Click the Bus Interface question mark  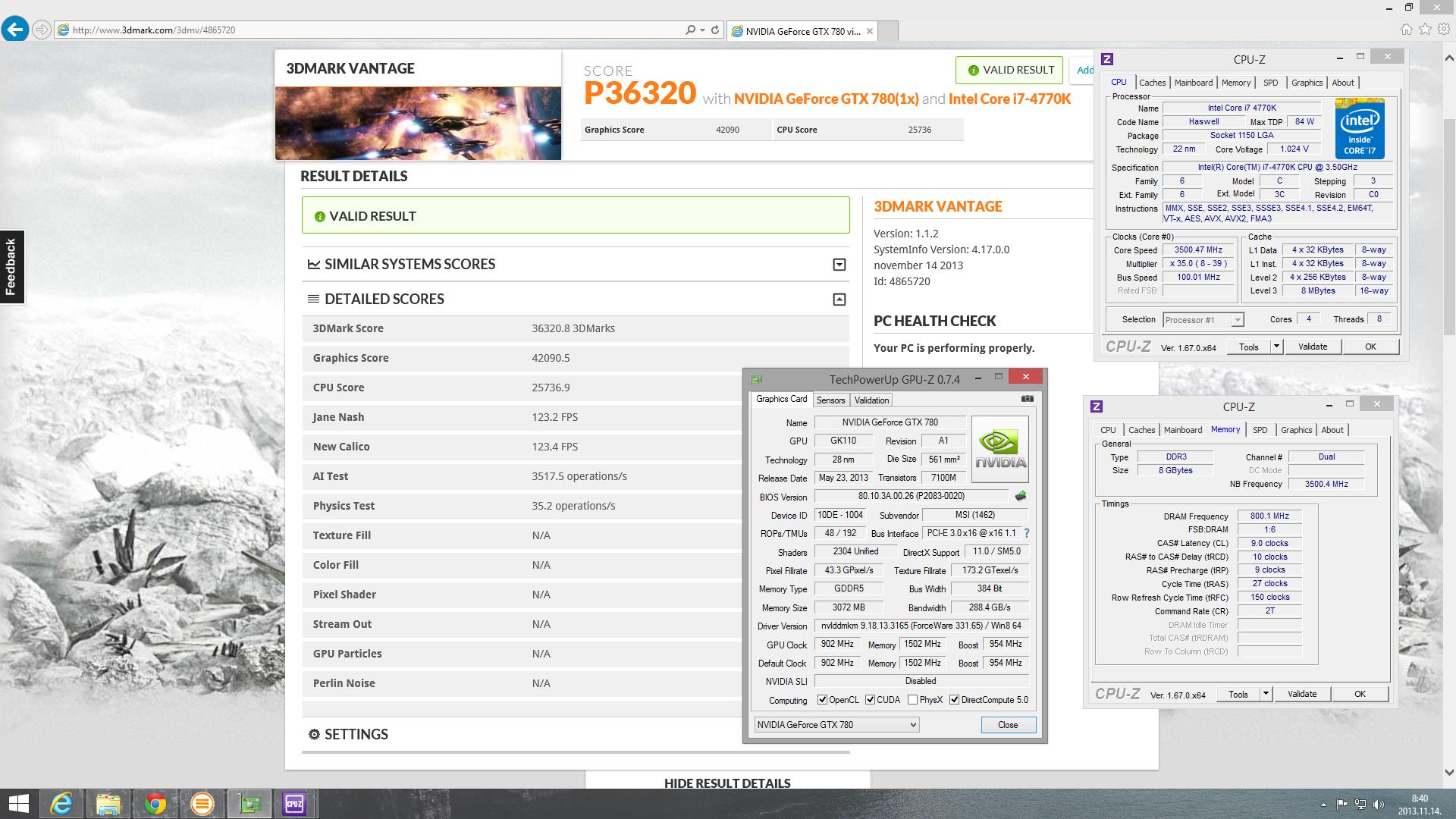coord(1027,533)
